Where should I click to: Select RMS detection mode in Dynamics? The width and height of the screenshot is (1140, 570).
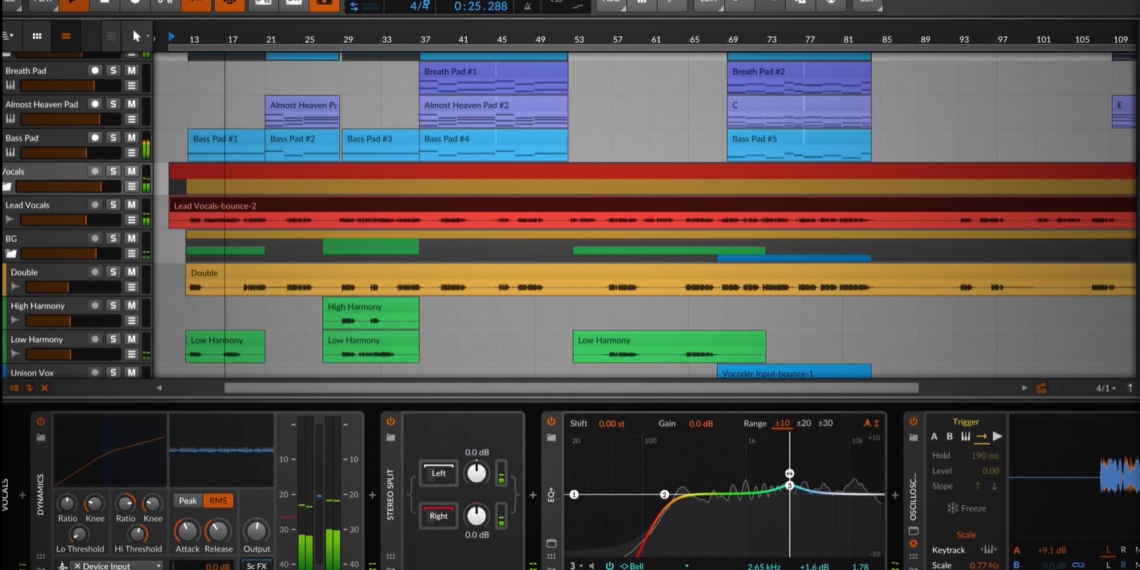[218, 501]
